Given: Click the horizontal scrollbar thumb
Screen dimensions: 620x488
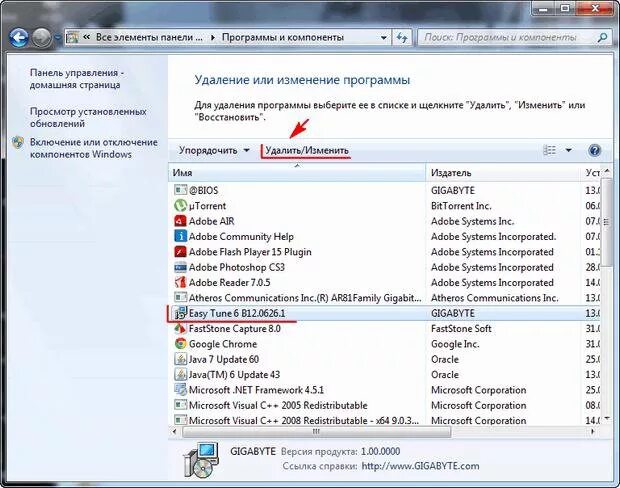Looking at the screenshot, I should pyautogui.click(x=316, y=431).
